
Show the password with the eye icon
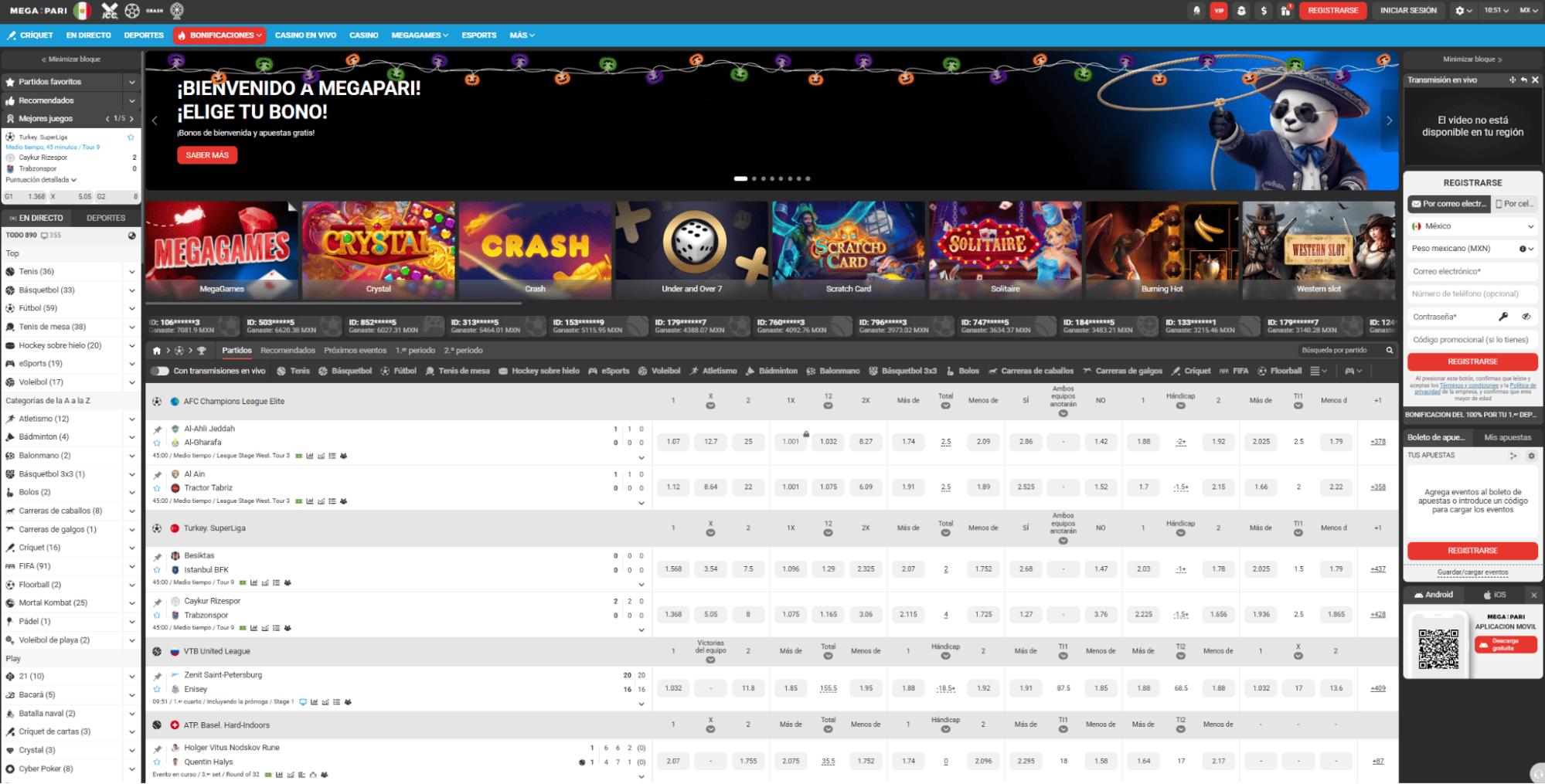tap(1526, 317)
